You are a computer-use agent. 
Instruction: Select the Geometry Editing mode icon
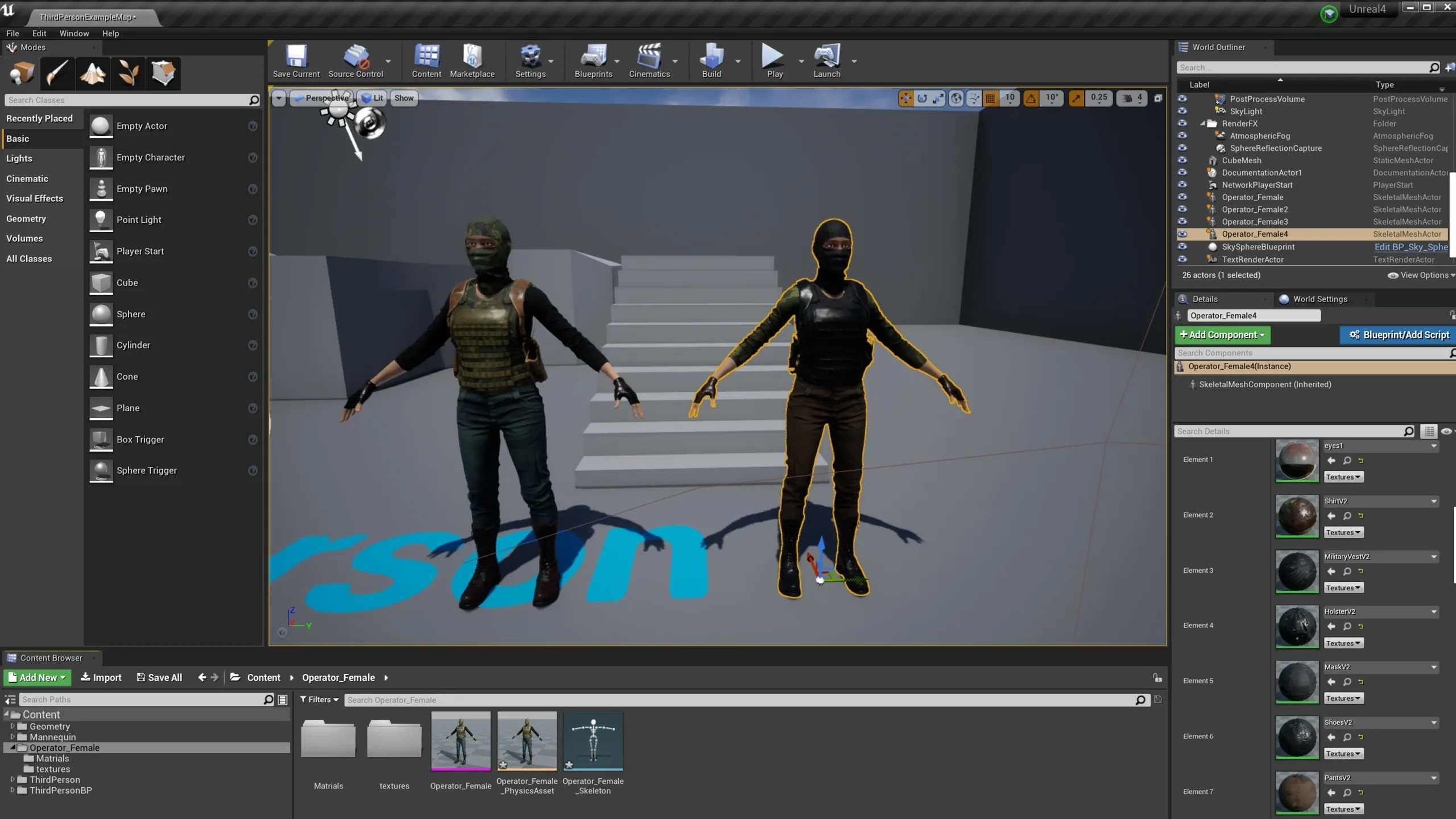163,73
